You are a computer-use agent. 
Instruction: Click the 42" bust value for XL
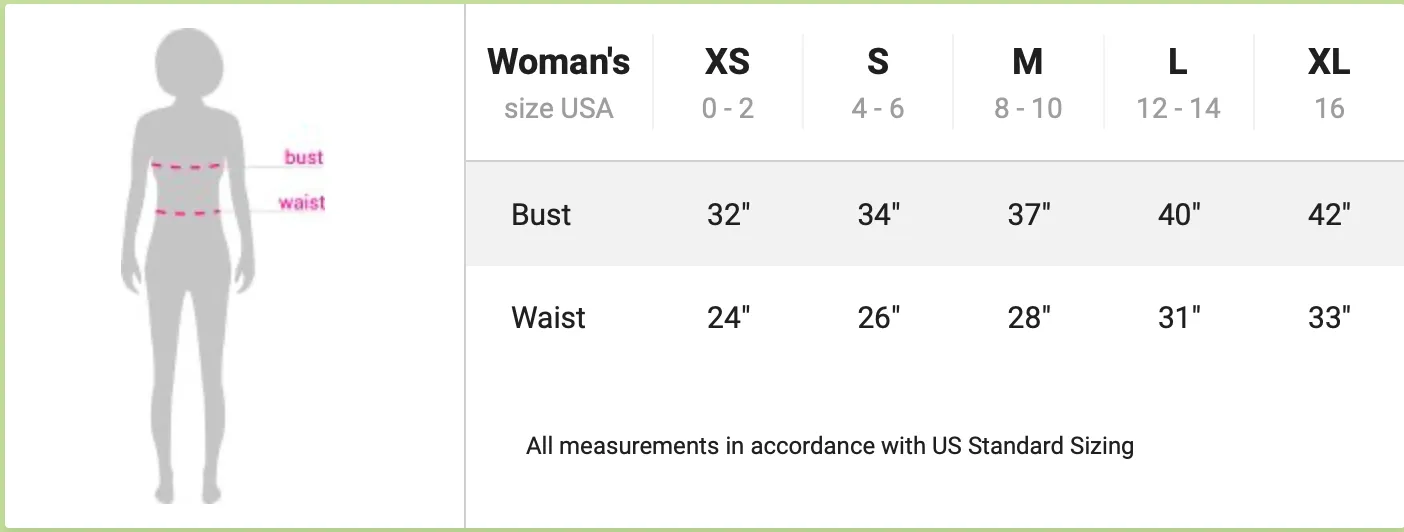(x=1329, y=214)
